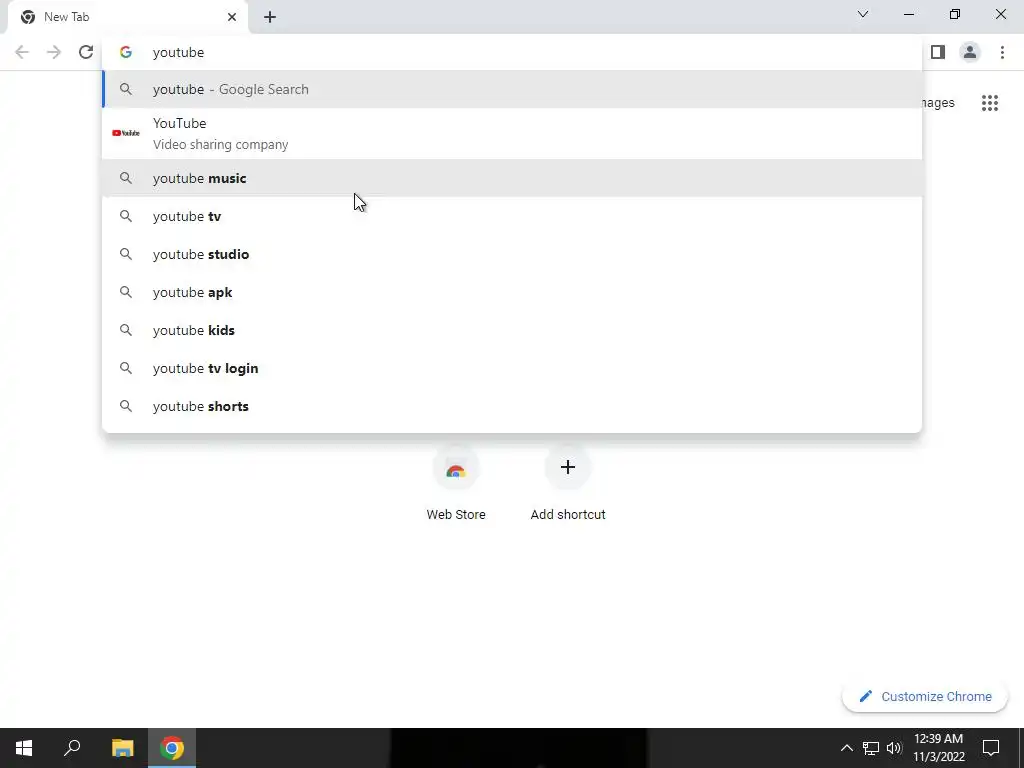Image resolution: width=1024 pixels, height=768 pixels.
Task: Open Customize Chrome
Action: [925, 696]
